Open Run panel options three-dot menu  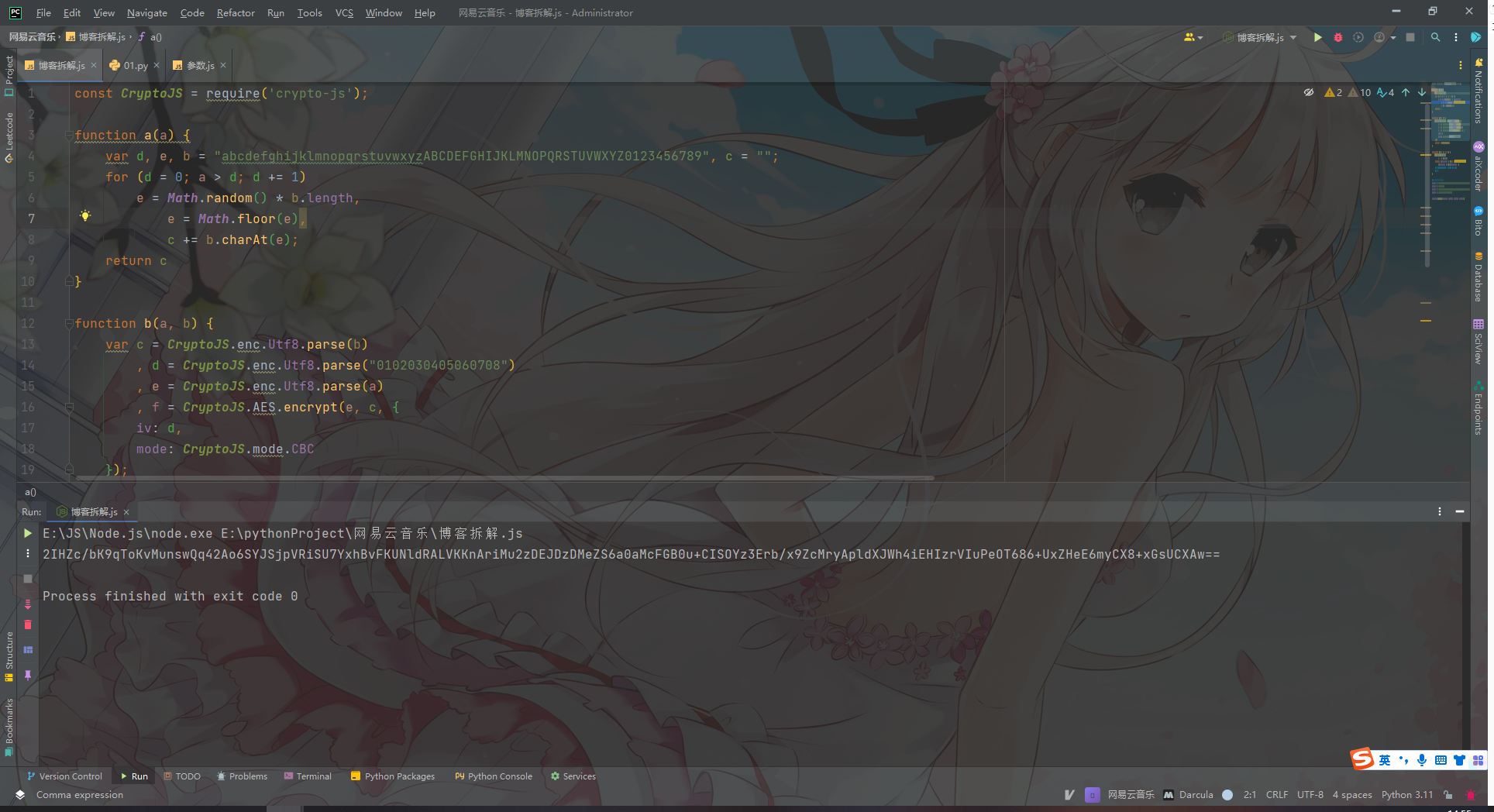pos(1440,511)
